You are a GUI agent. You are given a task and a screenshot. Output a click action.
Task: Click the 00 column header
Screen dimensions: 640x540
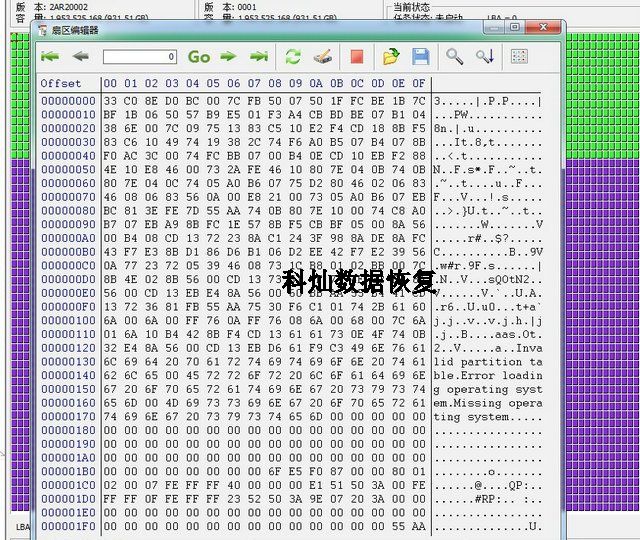click(x=110, y=83)
